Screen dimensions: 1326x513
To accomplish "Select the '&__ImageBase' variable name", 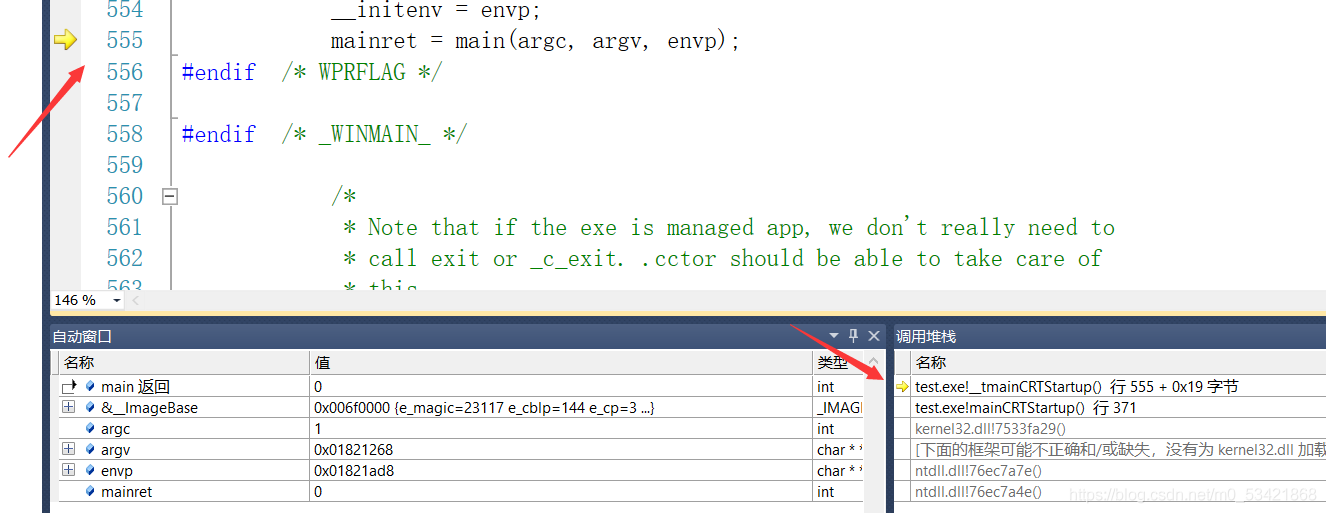I will click(149, 408).
